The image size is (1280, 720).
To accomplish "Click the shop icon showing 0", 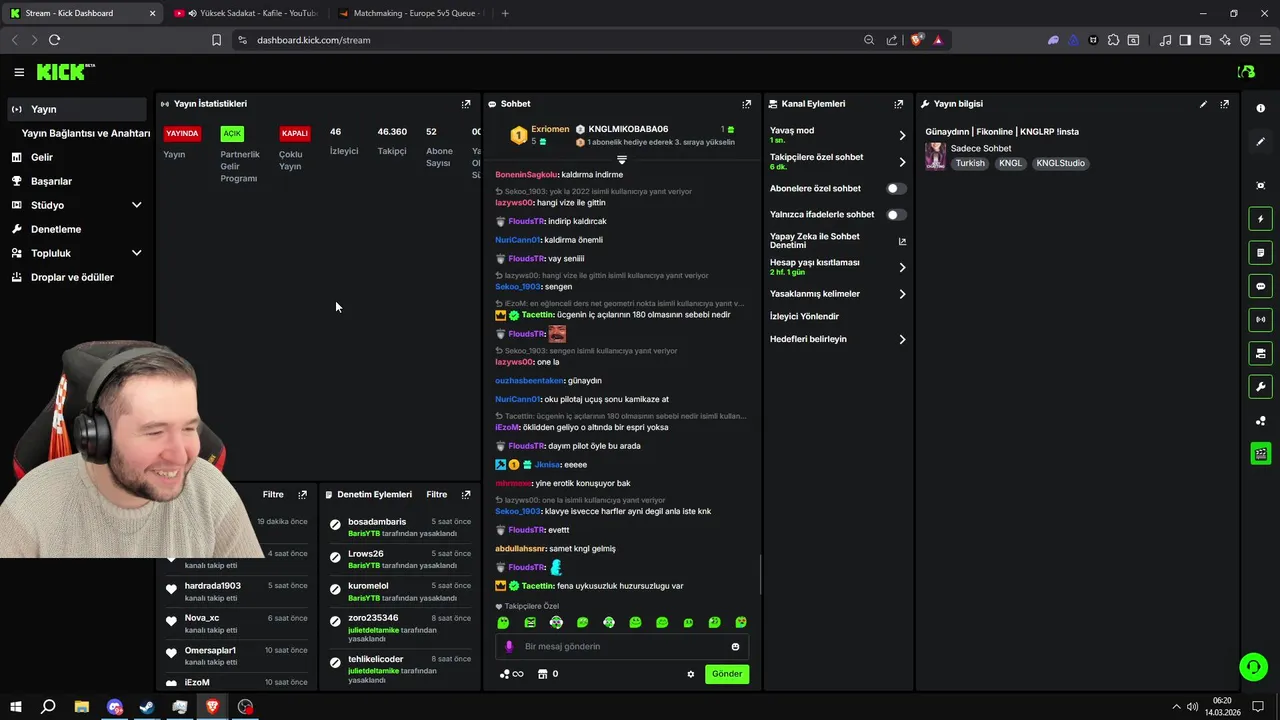I will point(548,674).
